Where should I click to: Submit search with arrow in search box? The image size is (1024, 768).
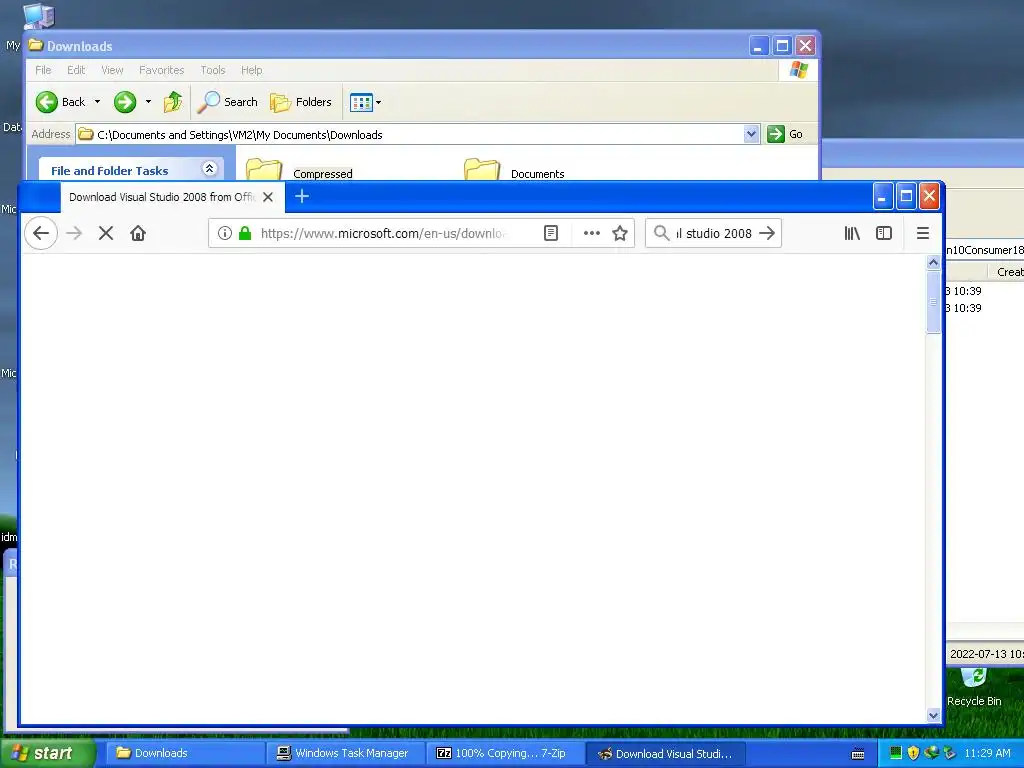767,233
